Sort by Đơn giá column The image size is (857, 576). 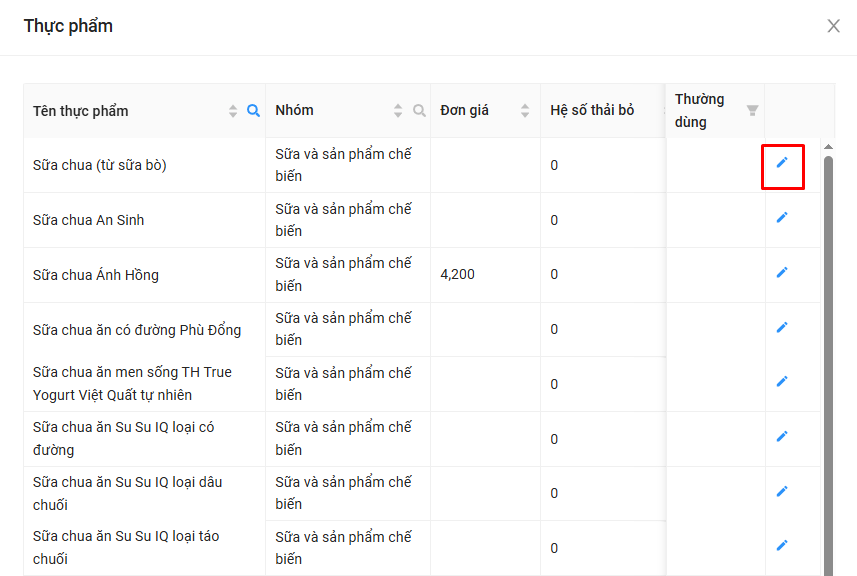click(x=525, y=111)
